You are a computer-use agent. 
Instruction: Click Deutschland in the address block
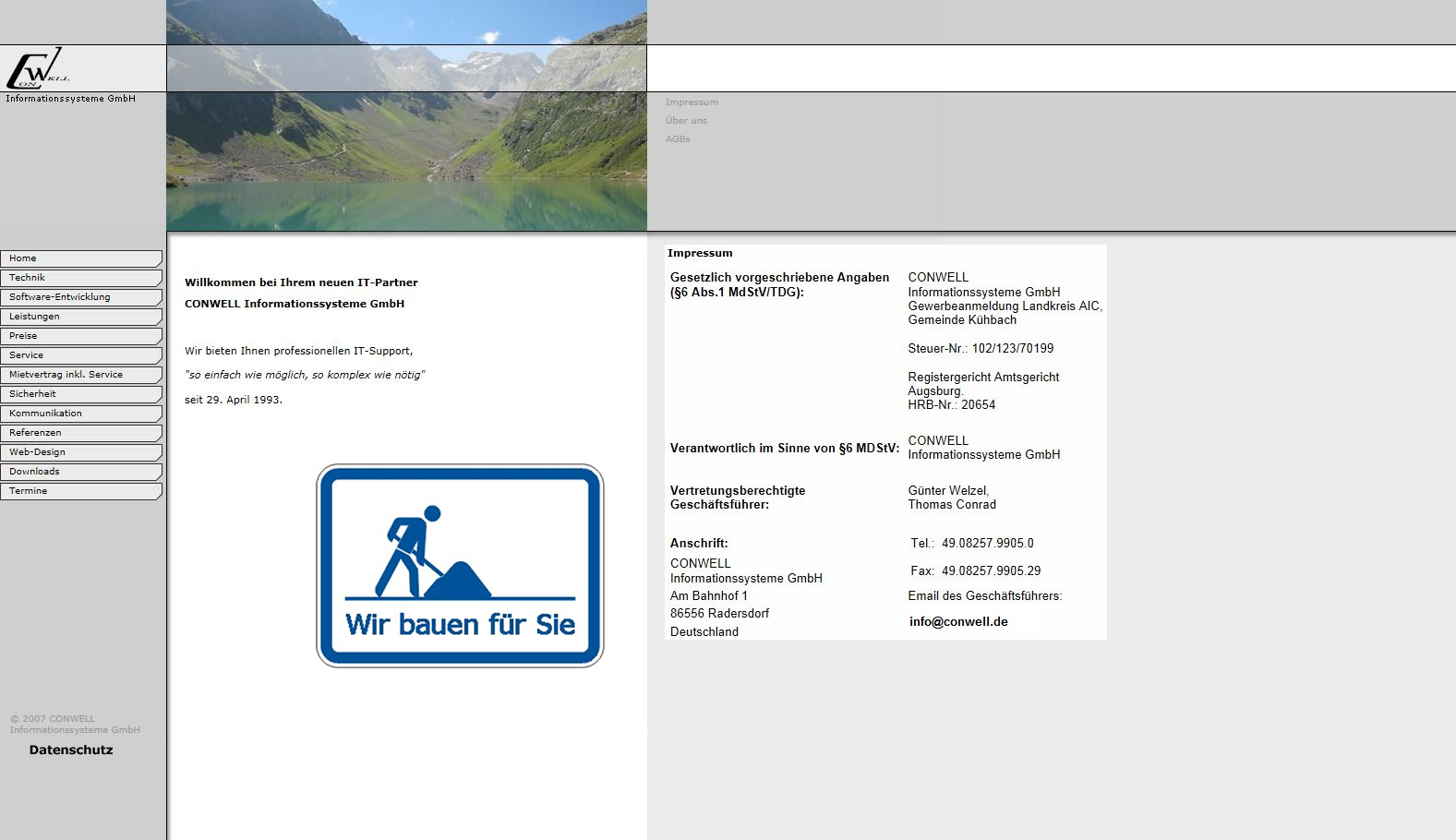(704, 631)
